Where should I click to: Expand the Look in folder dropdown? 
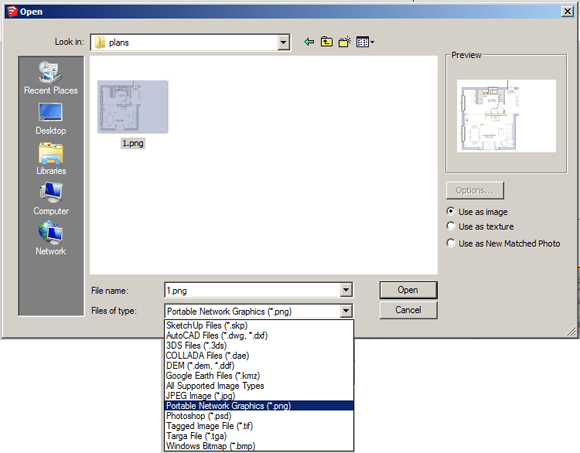pyautogui.click(x=283, y=43)
